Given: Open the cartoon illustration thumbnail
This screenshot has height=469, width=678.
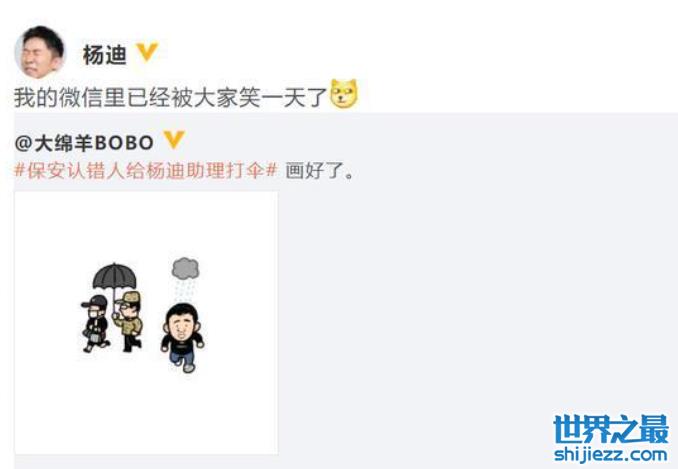Looking at the screenshot, I should [x=146, y=323].
